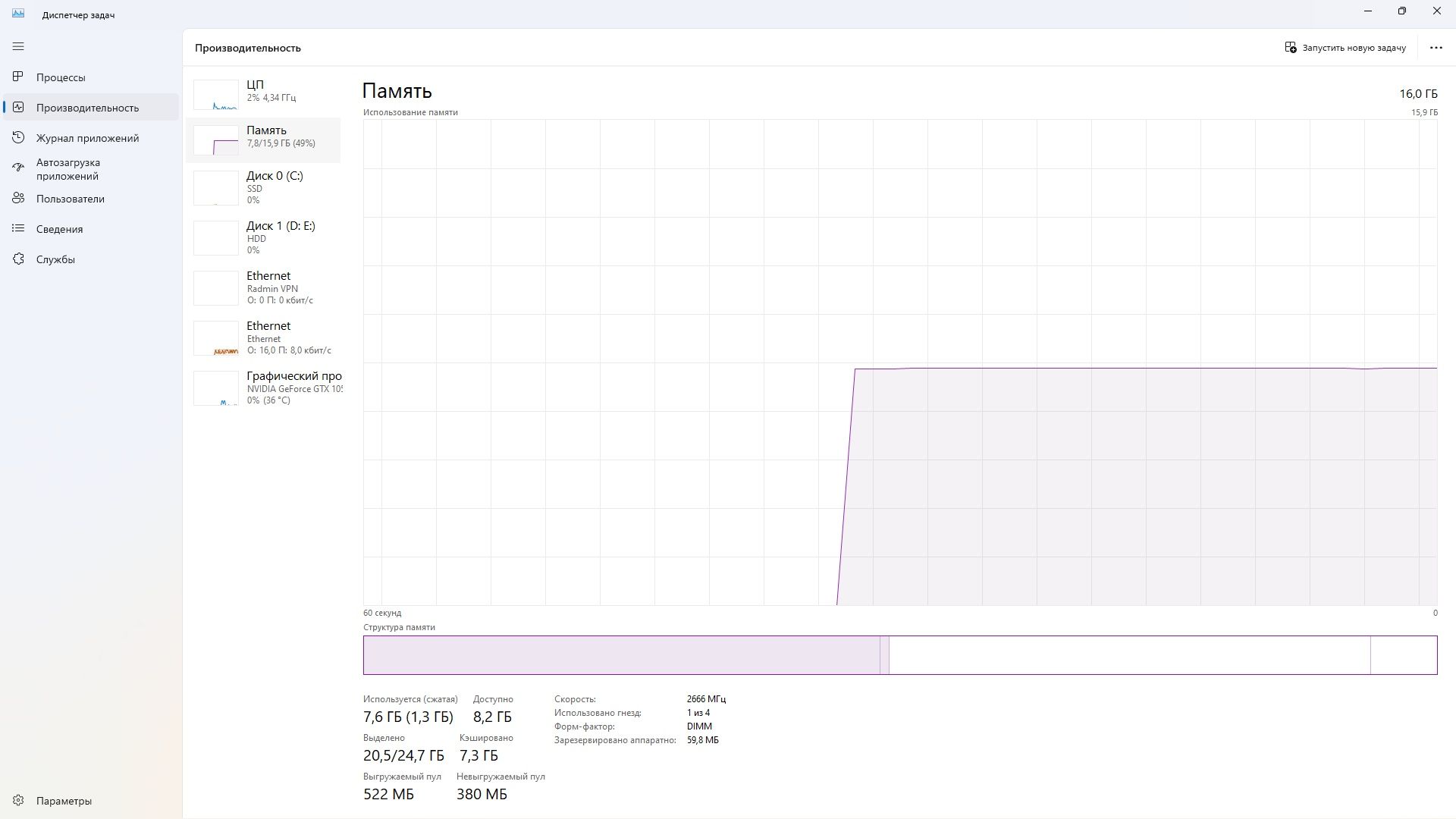This screenshot has width=1456, height=819.
Task: Click the Производительность page header
Action: pyautogui.click(x=248, y=48)
